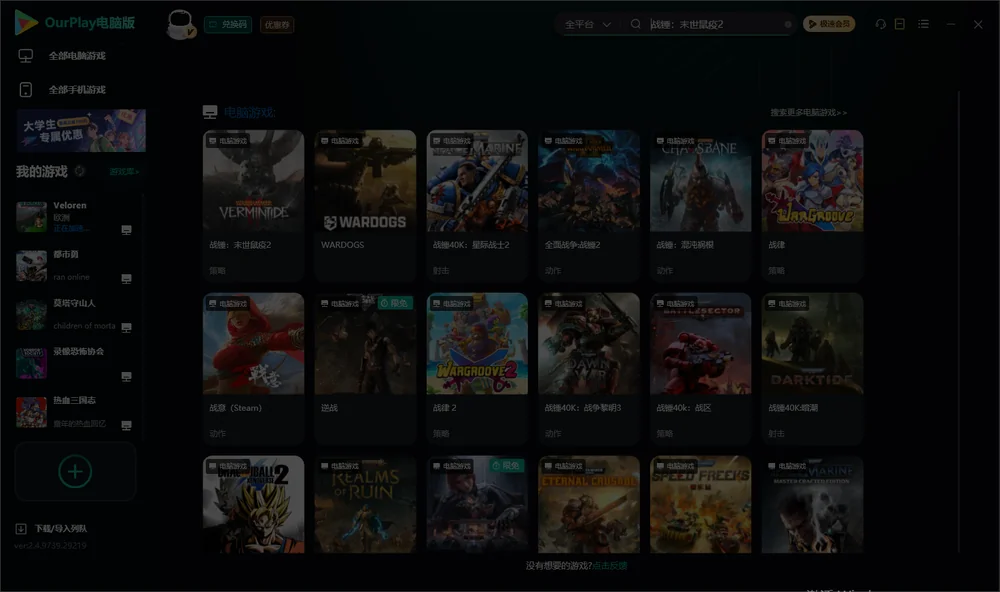Clear the search field text
Screen dimensions: 1000x592
[788, 25]
